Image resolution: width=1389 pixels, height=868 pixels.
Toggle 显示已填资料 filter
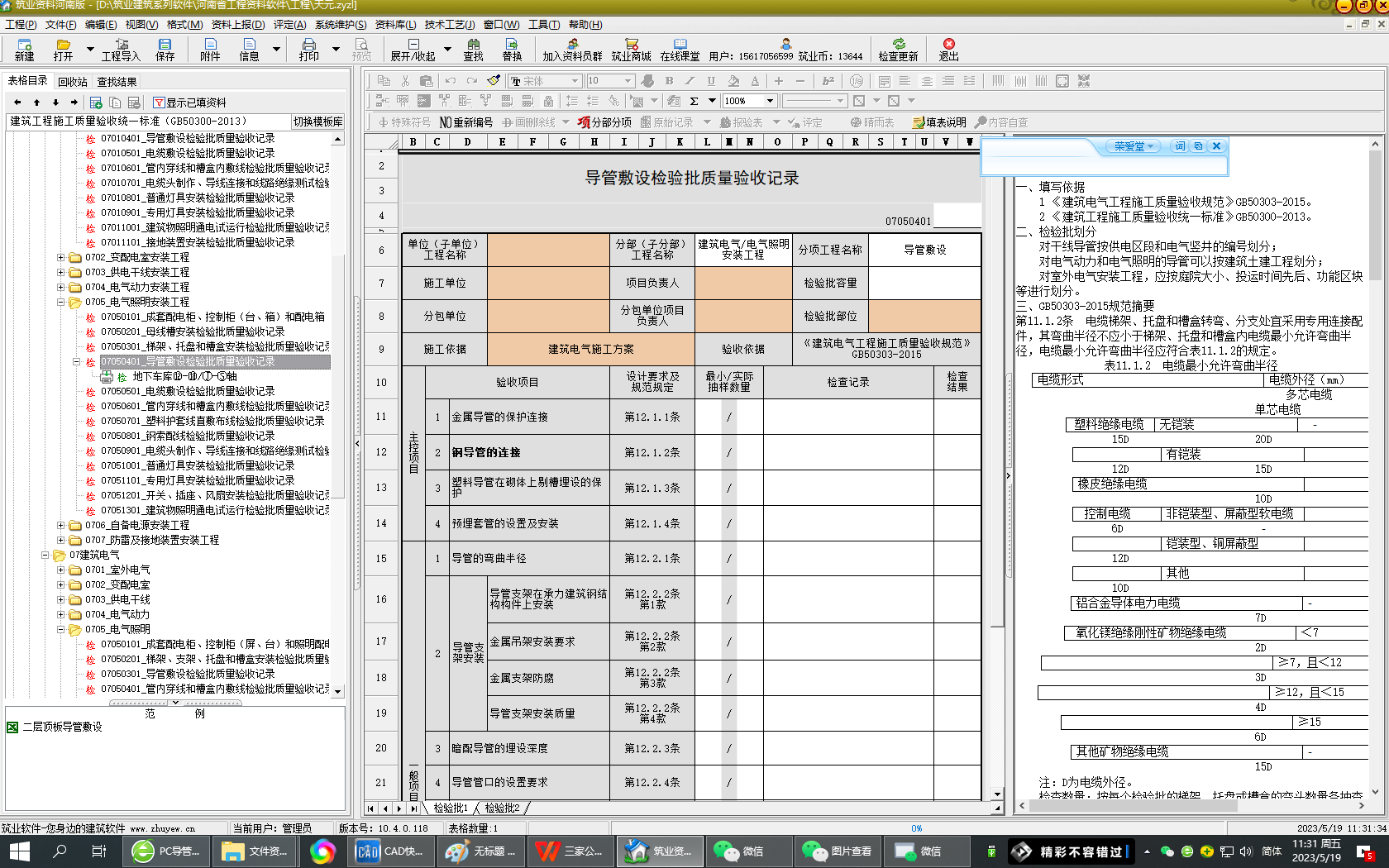coord(189,103)
